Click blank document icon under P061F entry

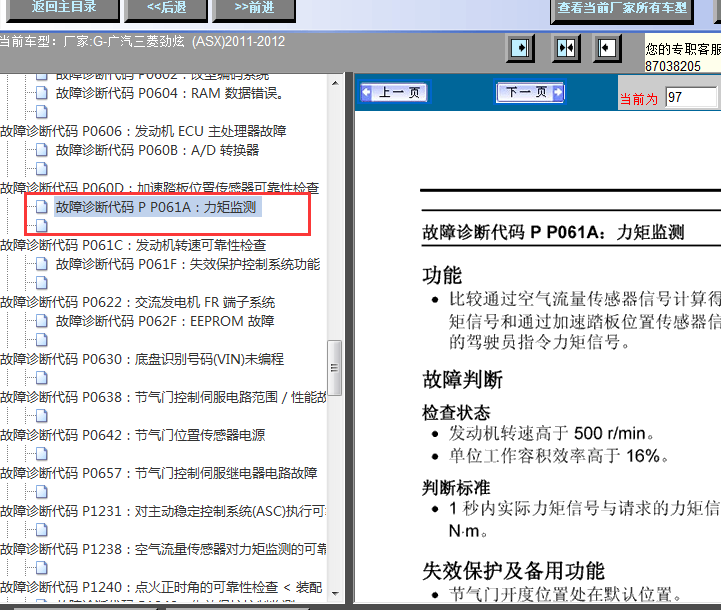[x=42, y=283]
